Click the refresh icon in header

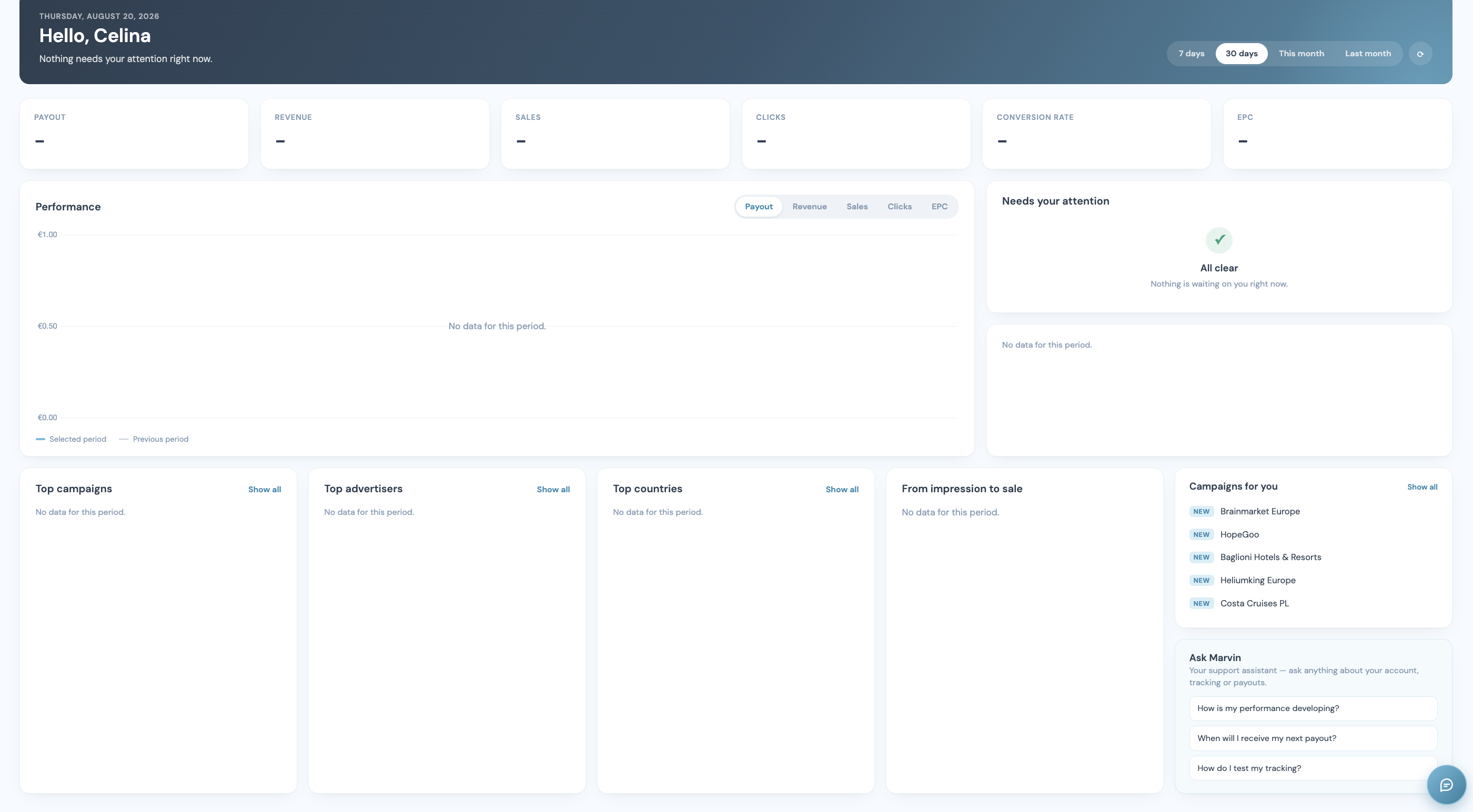[1420, 54]
